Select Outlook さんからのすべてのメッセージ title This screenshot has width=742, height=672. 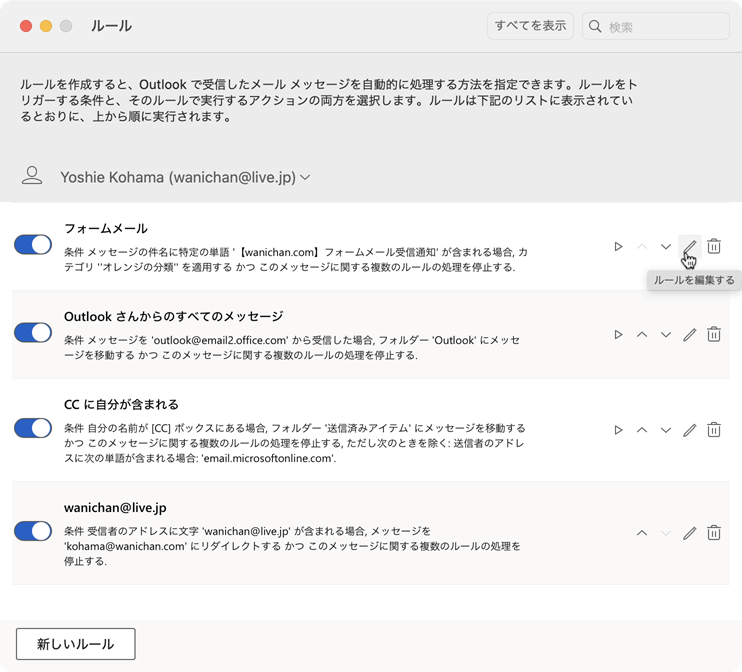coord(174,317)
